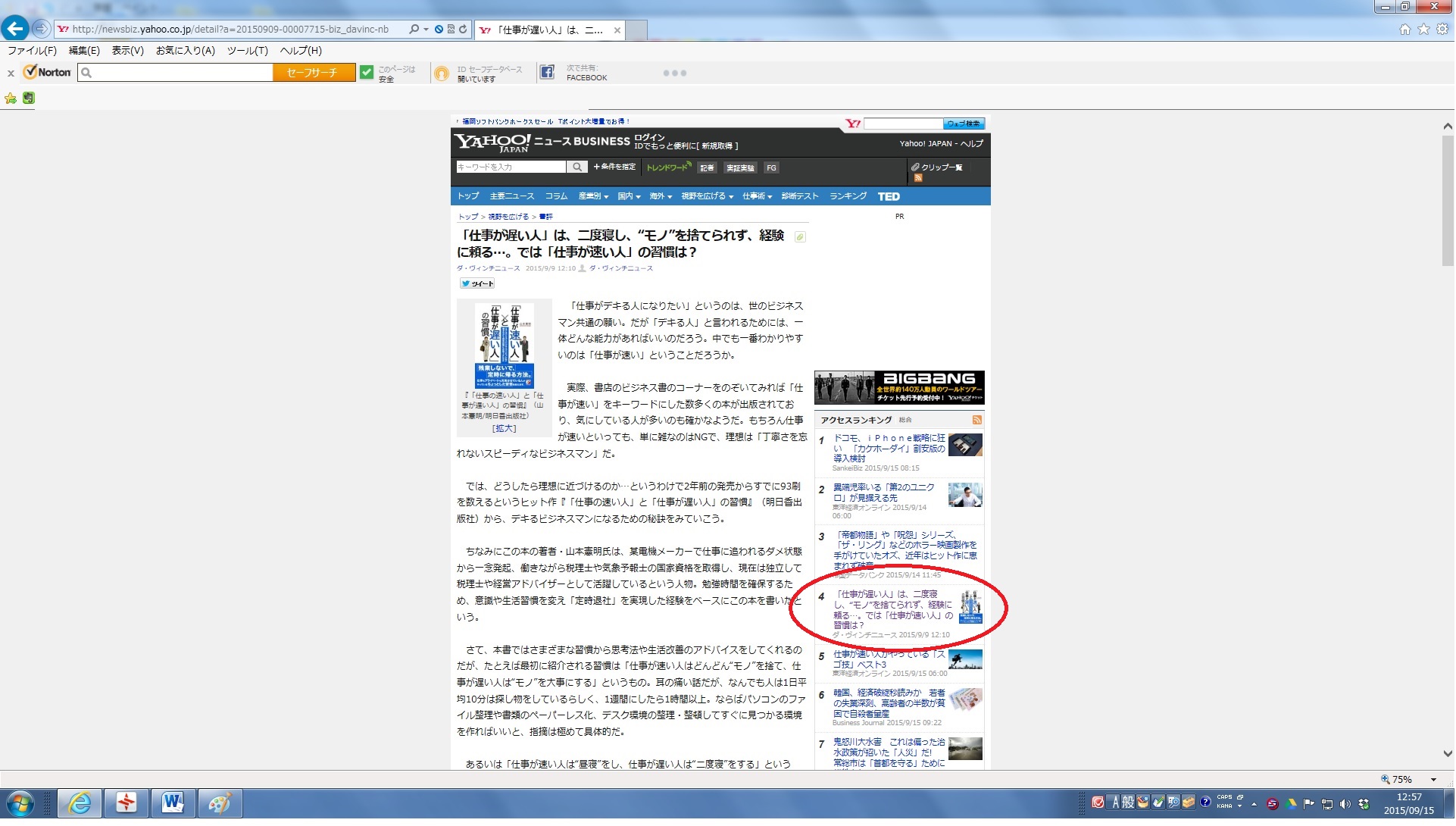Click the ランキング navigation link

click(848, 197)
